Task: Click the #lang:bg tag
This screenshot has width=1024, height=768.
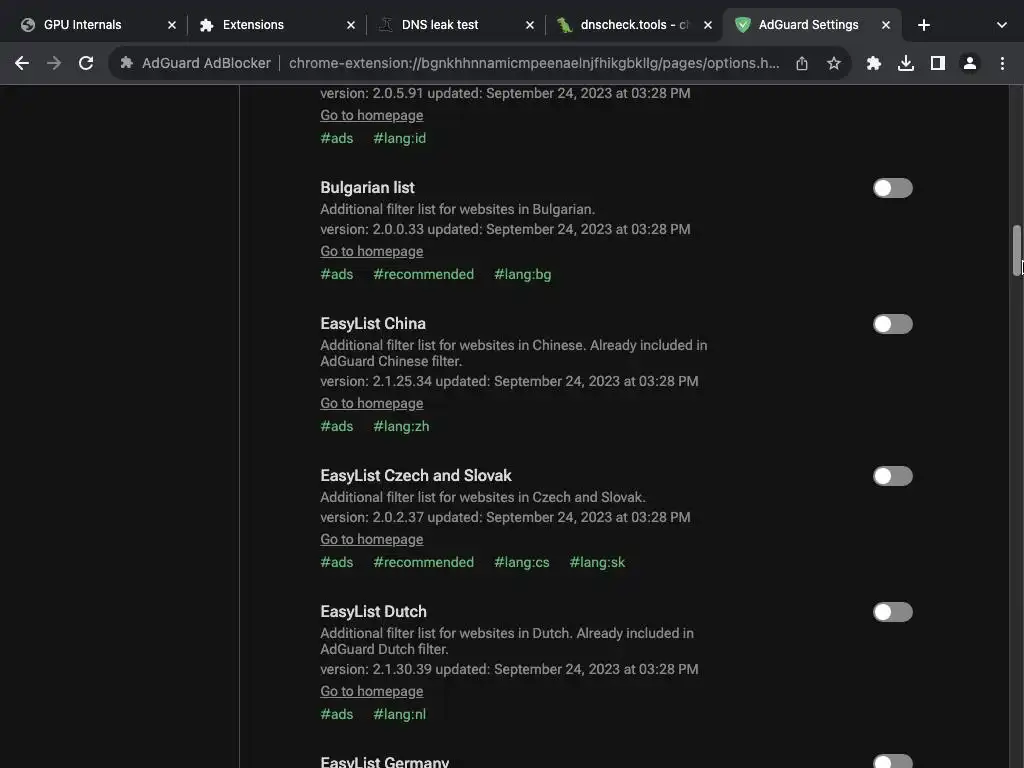Action: click(522, 274)
